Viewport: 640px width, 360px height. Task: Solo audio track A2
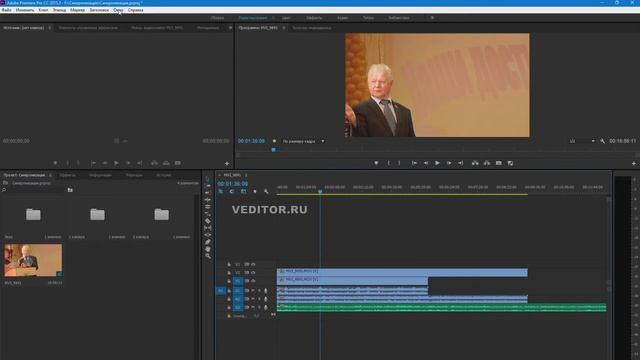[x=259, y=299]
